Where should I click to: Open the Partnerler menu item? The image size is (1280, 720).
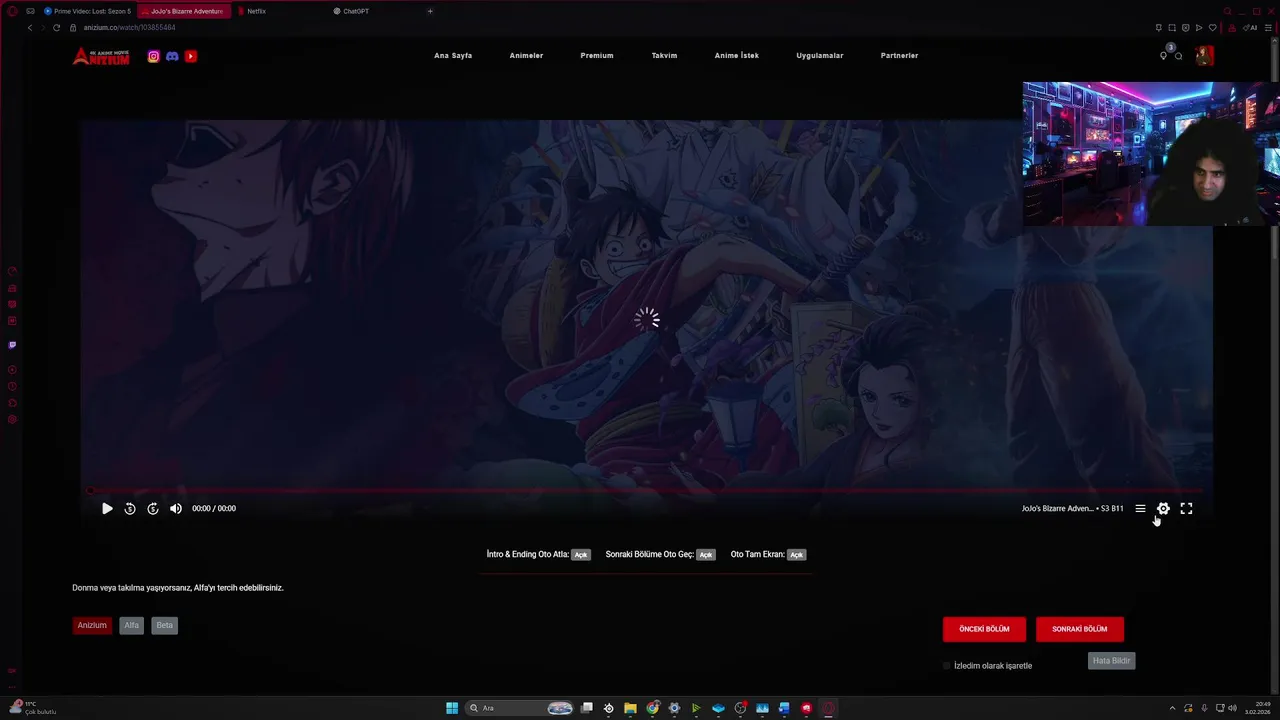tap(899, 56)
